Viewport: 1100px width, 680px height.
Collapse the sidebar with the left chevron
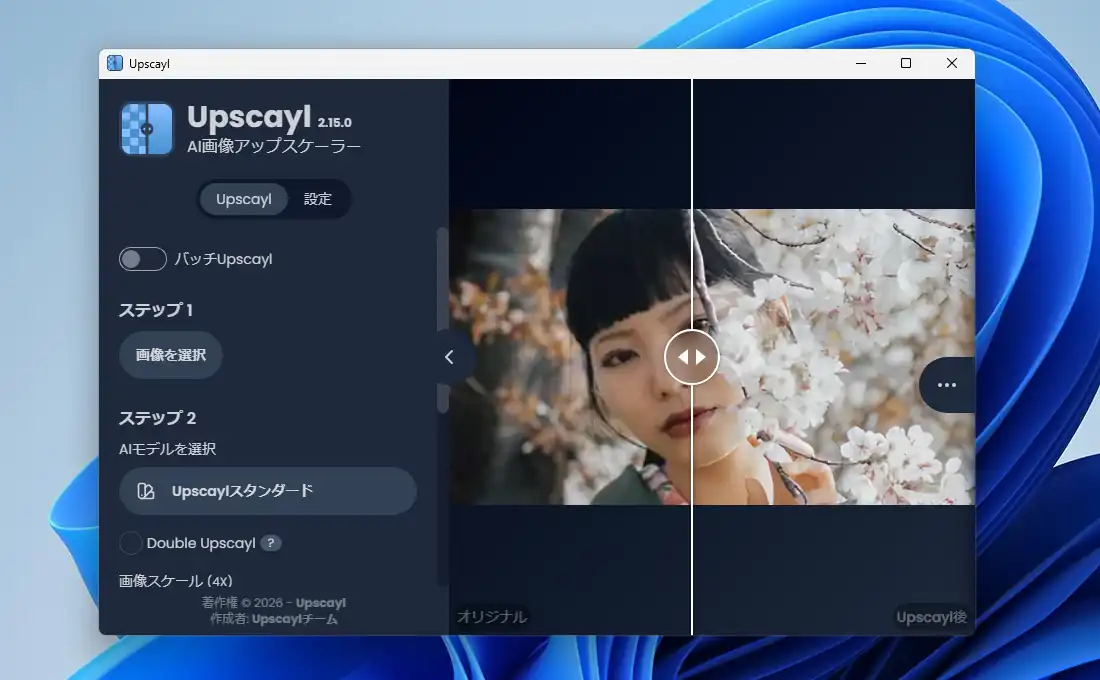tap(449, 357)
